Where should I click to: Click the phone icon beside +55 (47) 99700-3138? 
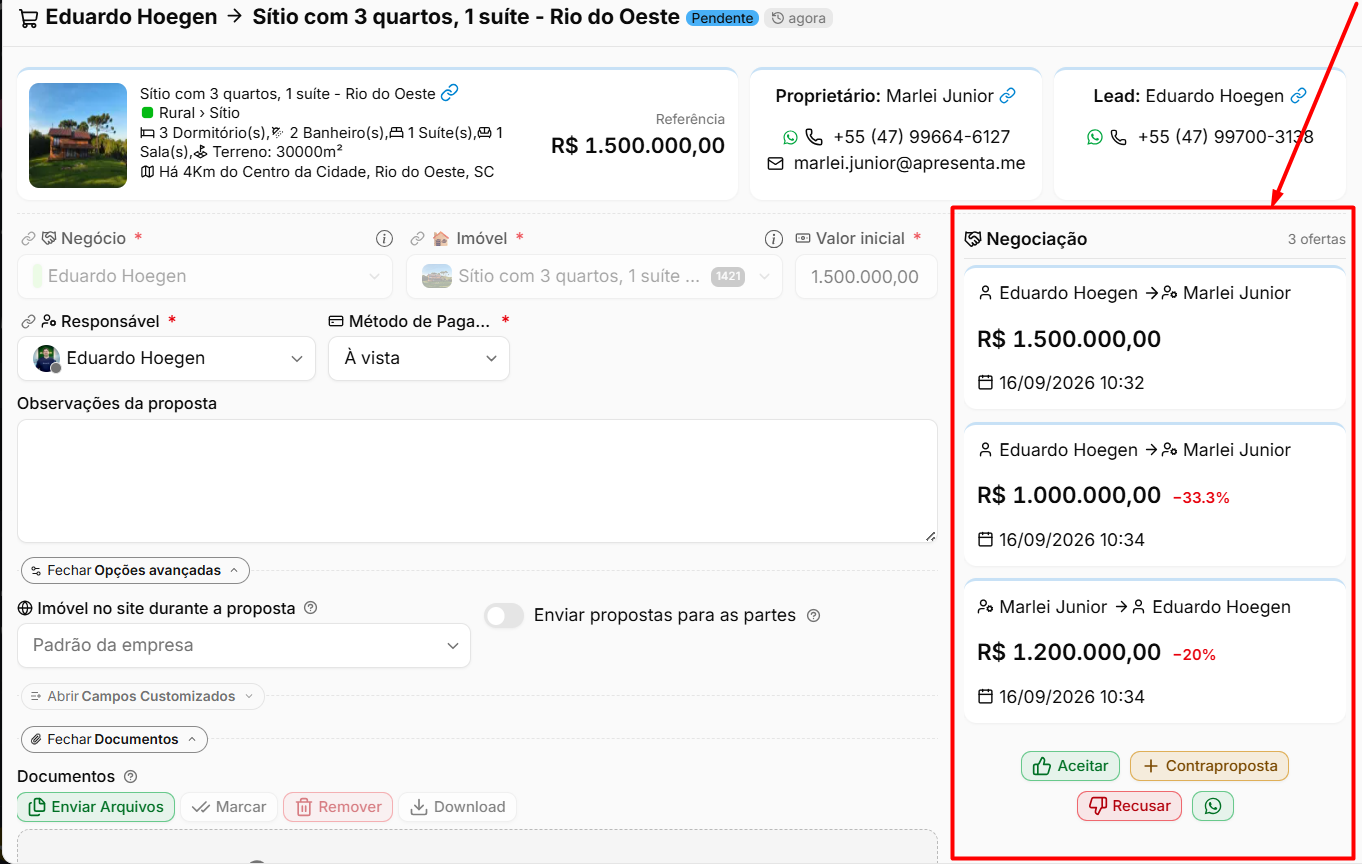coord(1119,137)
